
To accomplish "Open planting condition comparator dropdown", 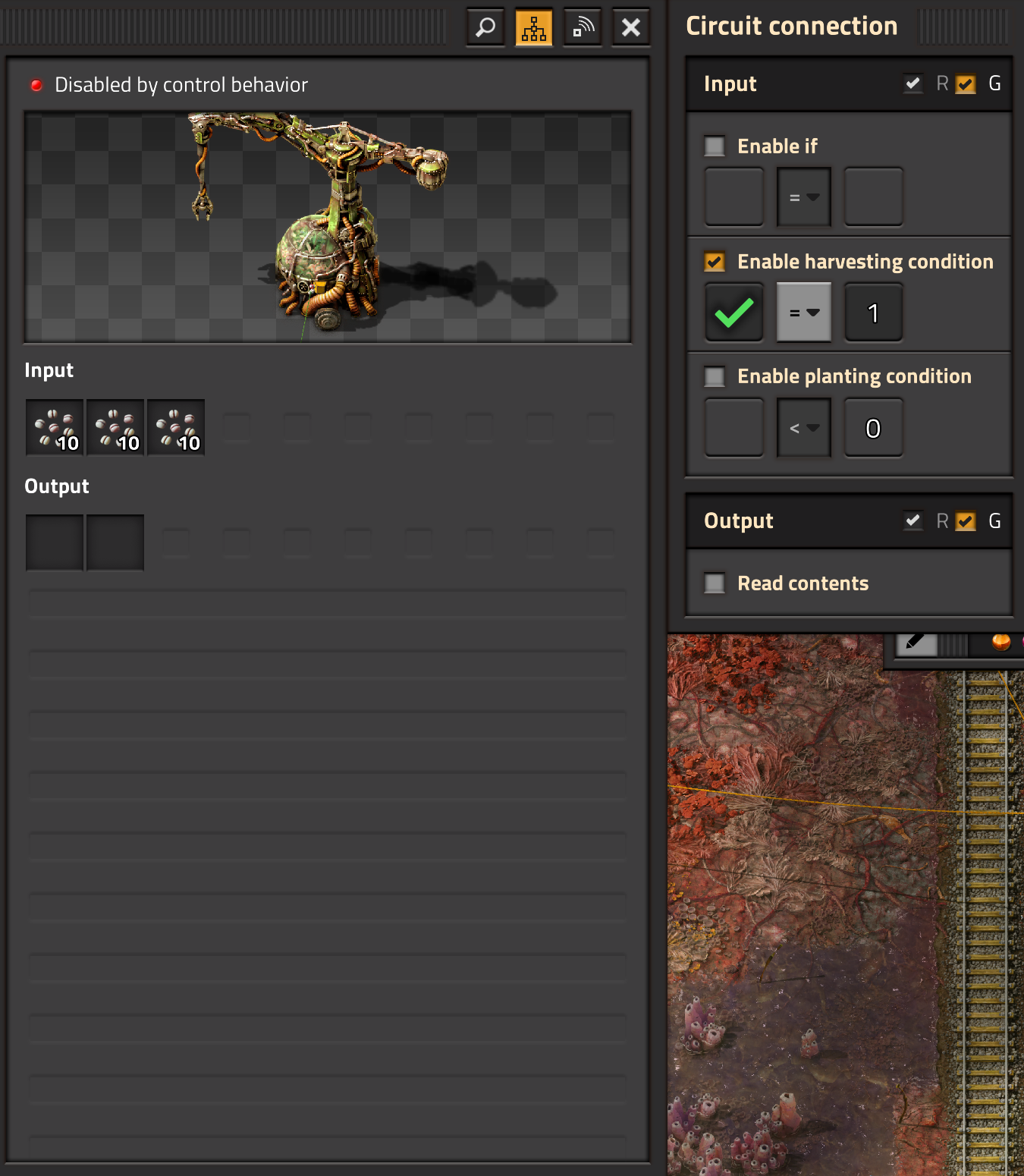I will [804, 428].
